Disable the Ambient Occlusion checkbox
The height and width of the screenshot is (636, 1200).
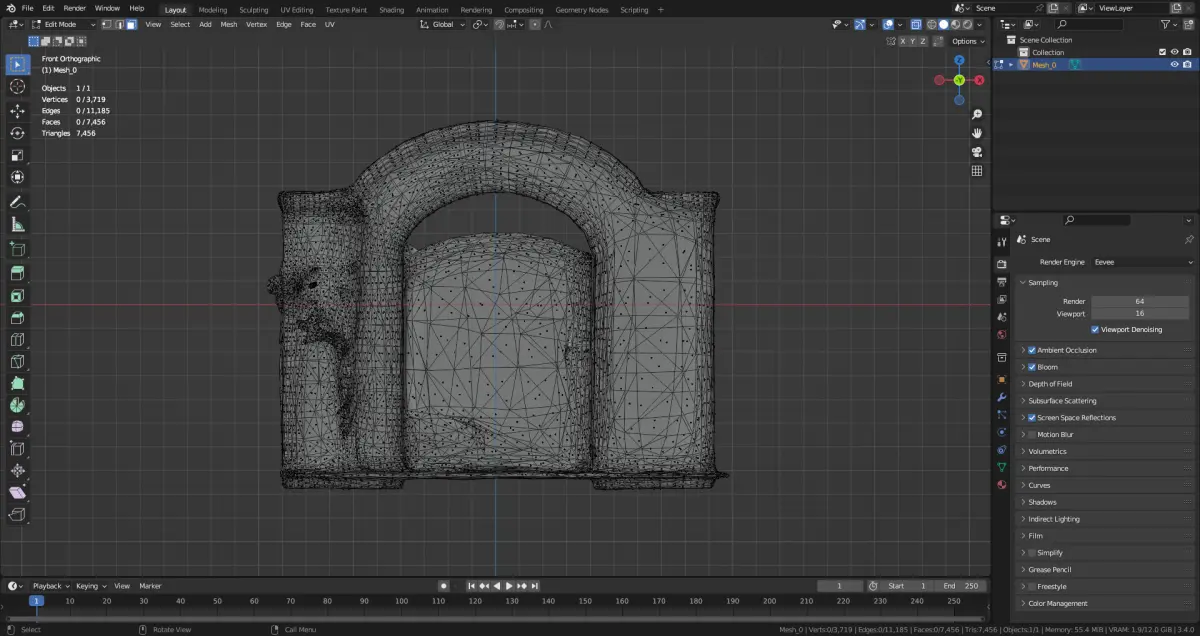tap(1032, 350)
